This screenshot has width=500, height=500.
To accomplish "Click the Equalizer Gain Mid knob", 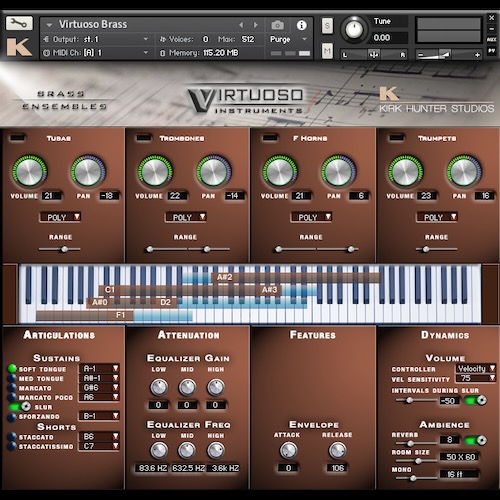I will tap(187, 387).
